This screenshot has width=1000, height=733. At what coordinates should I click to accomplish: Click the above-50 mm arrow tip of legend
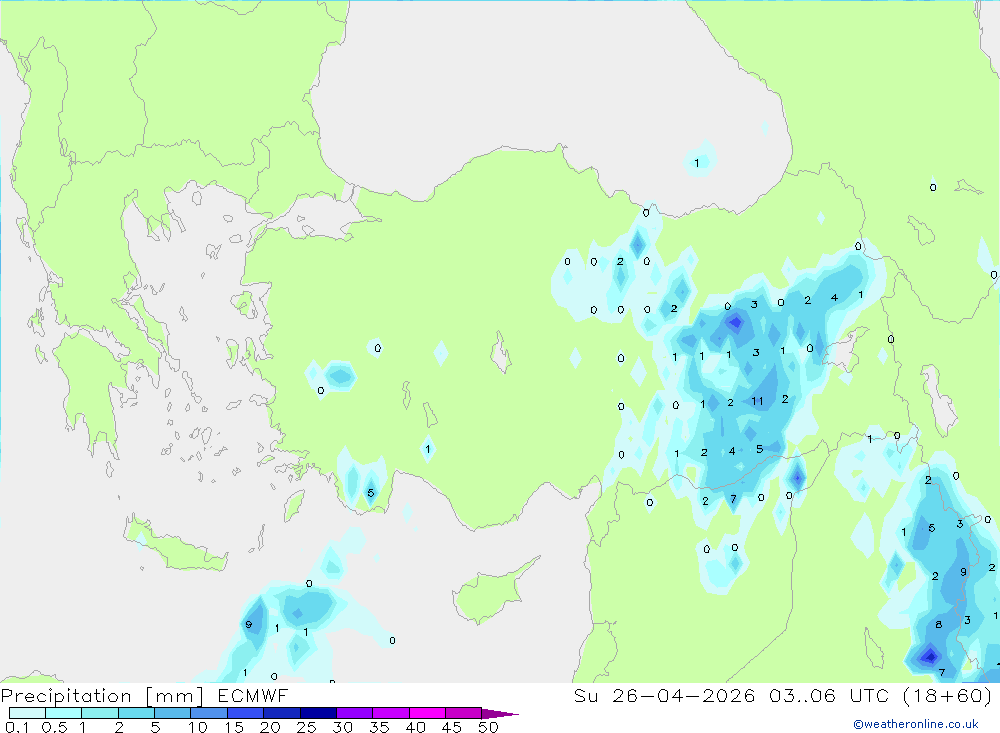tap(500, 714)
